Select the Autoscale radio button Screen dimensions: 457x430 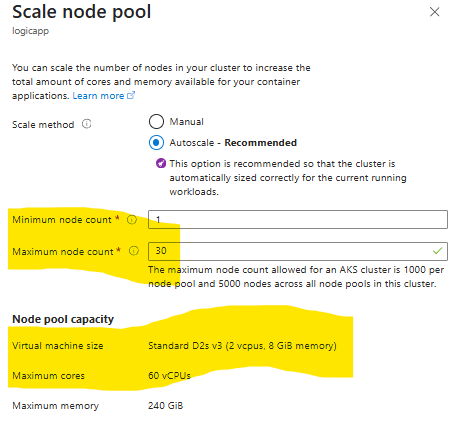[156, 143]
